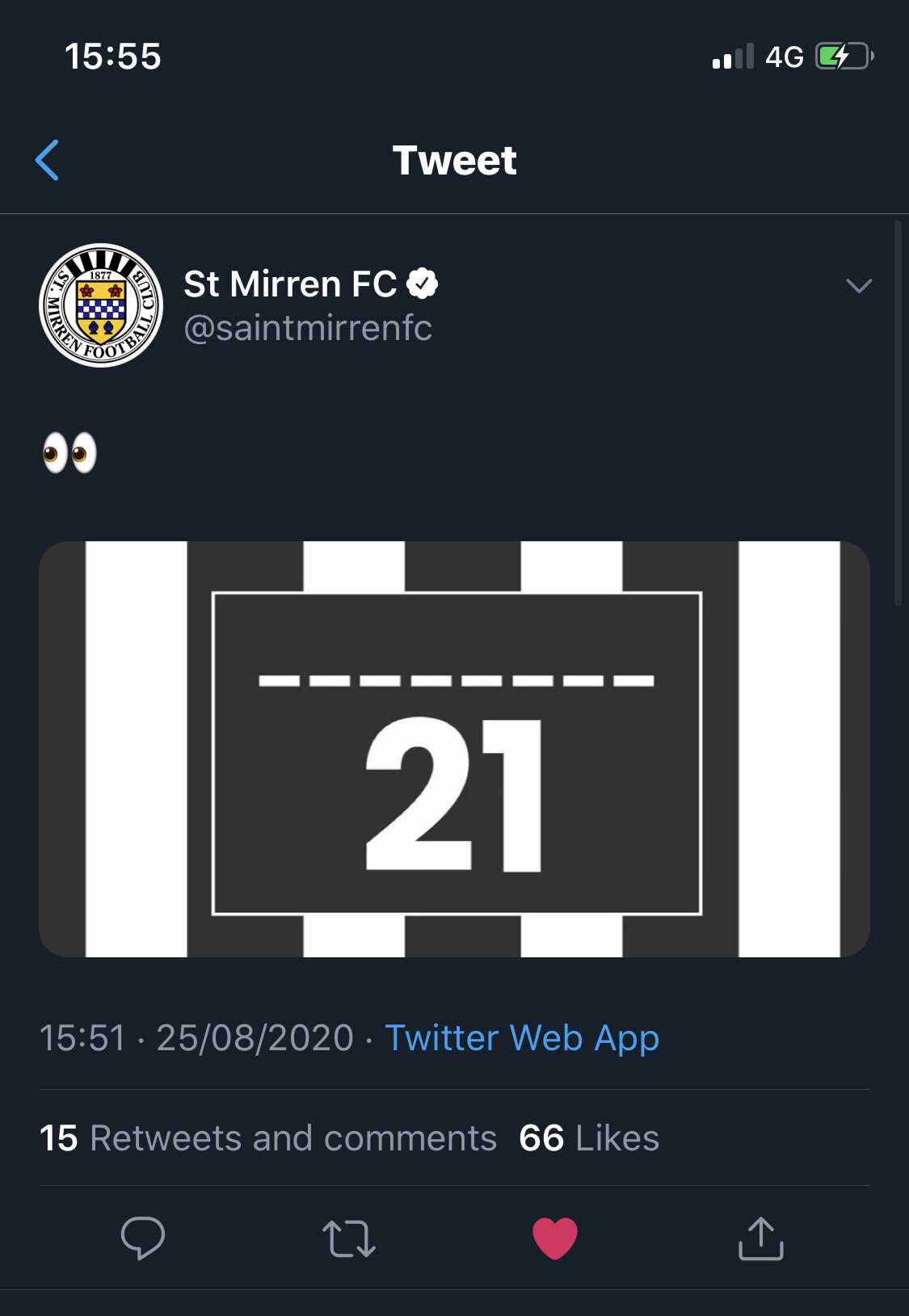Tap the verified badge next to St Mirren FC

tap(422, 284)
